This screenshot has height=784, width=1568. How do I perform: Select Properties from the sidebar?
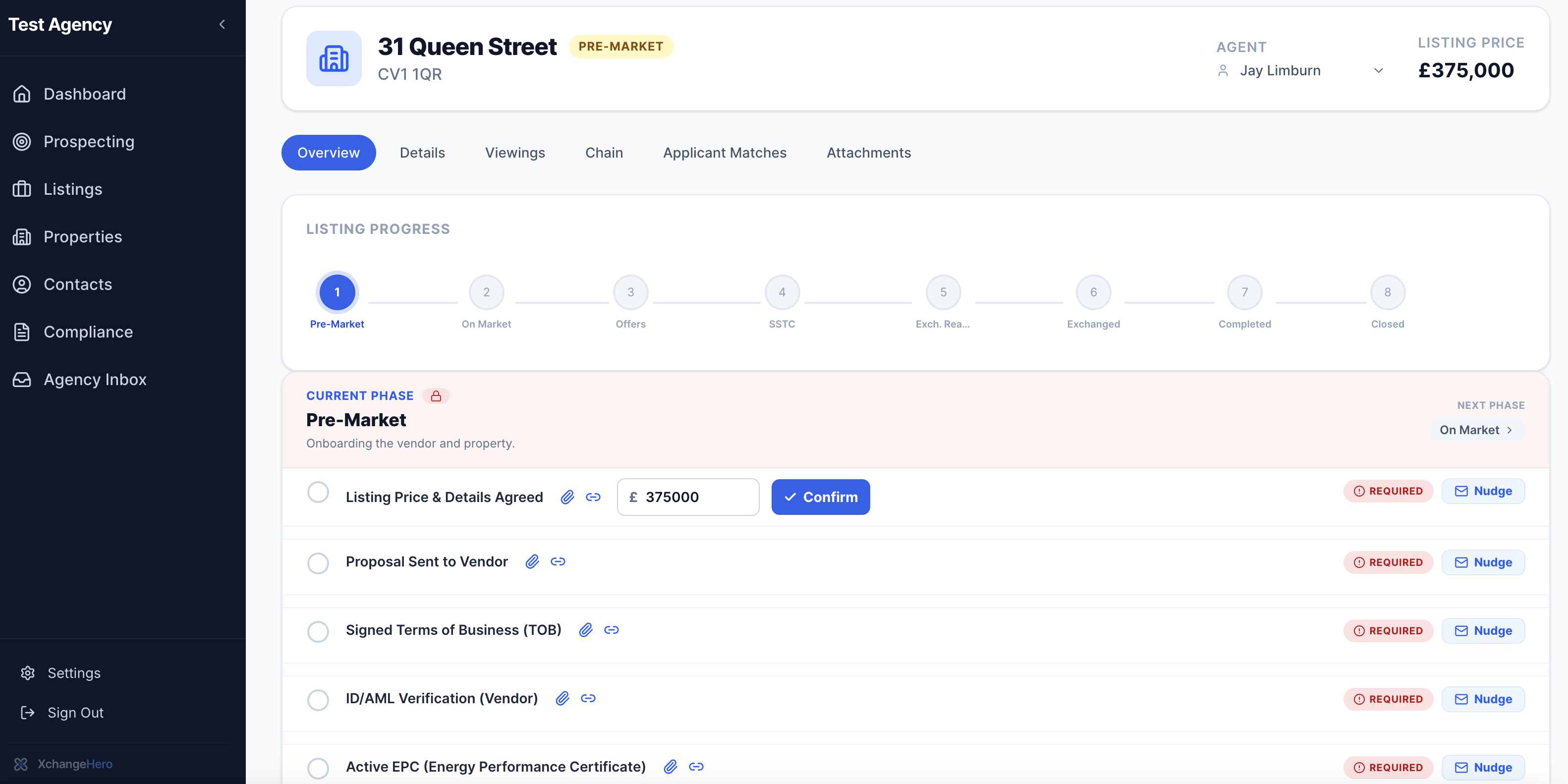[x=83, y=236]
